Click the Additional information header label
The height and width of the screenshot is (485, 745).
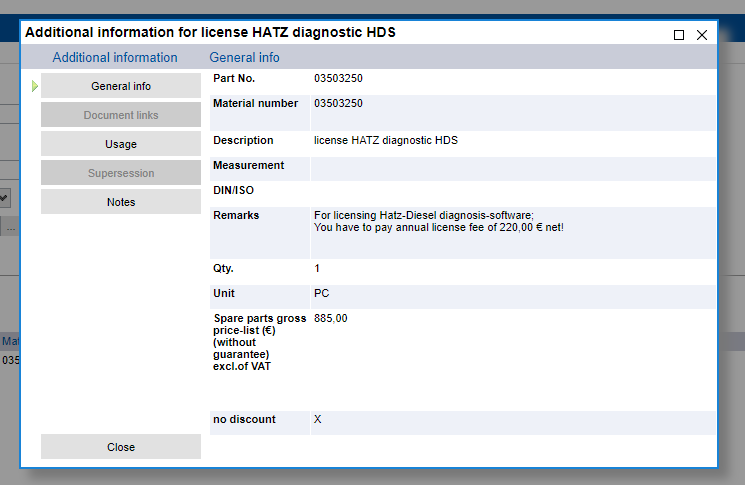pyautogui.click(x=115, y=57)
